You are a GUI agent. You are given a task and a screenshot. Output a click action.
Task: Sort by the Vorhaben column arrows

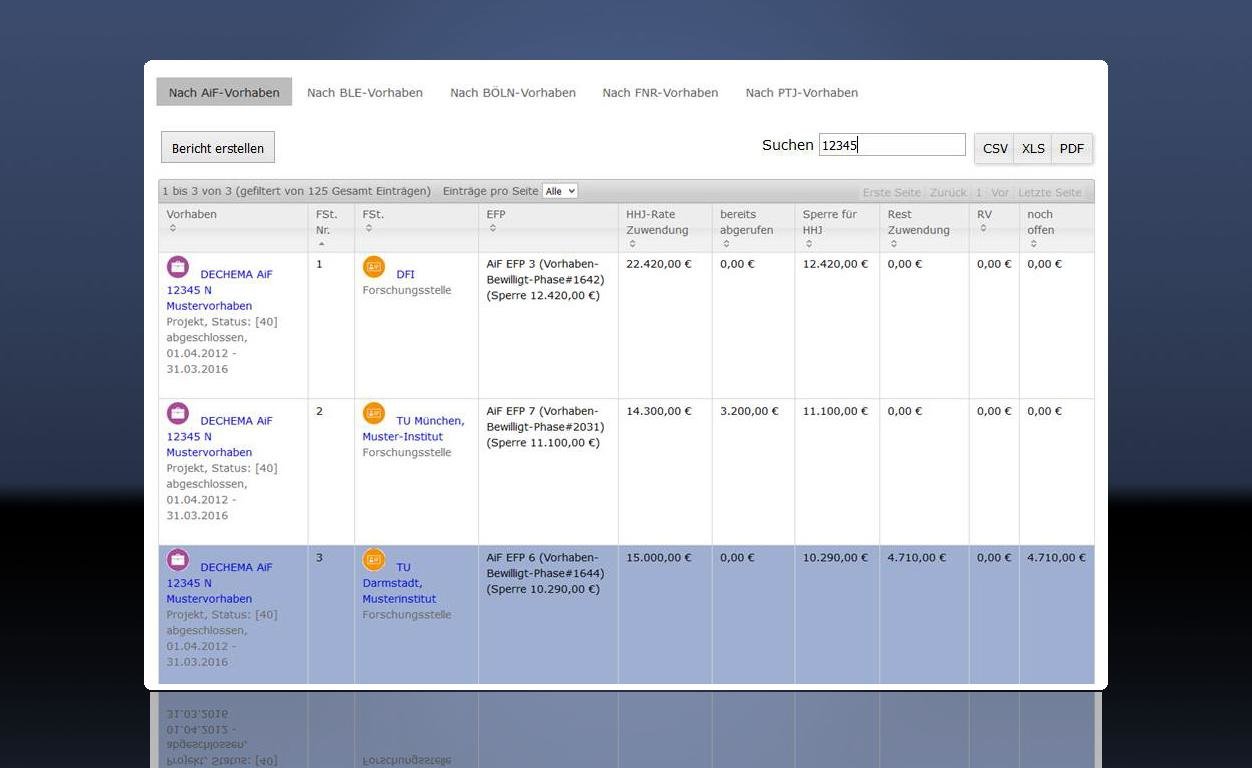[173, 229]
